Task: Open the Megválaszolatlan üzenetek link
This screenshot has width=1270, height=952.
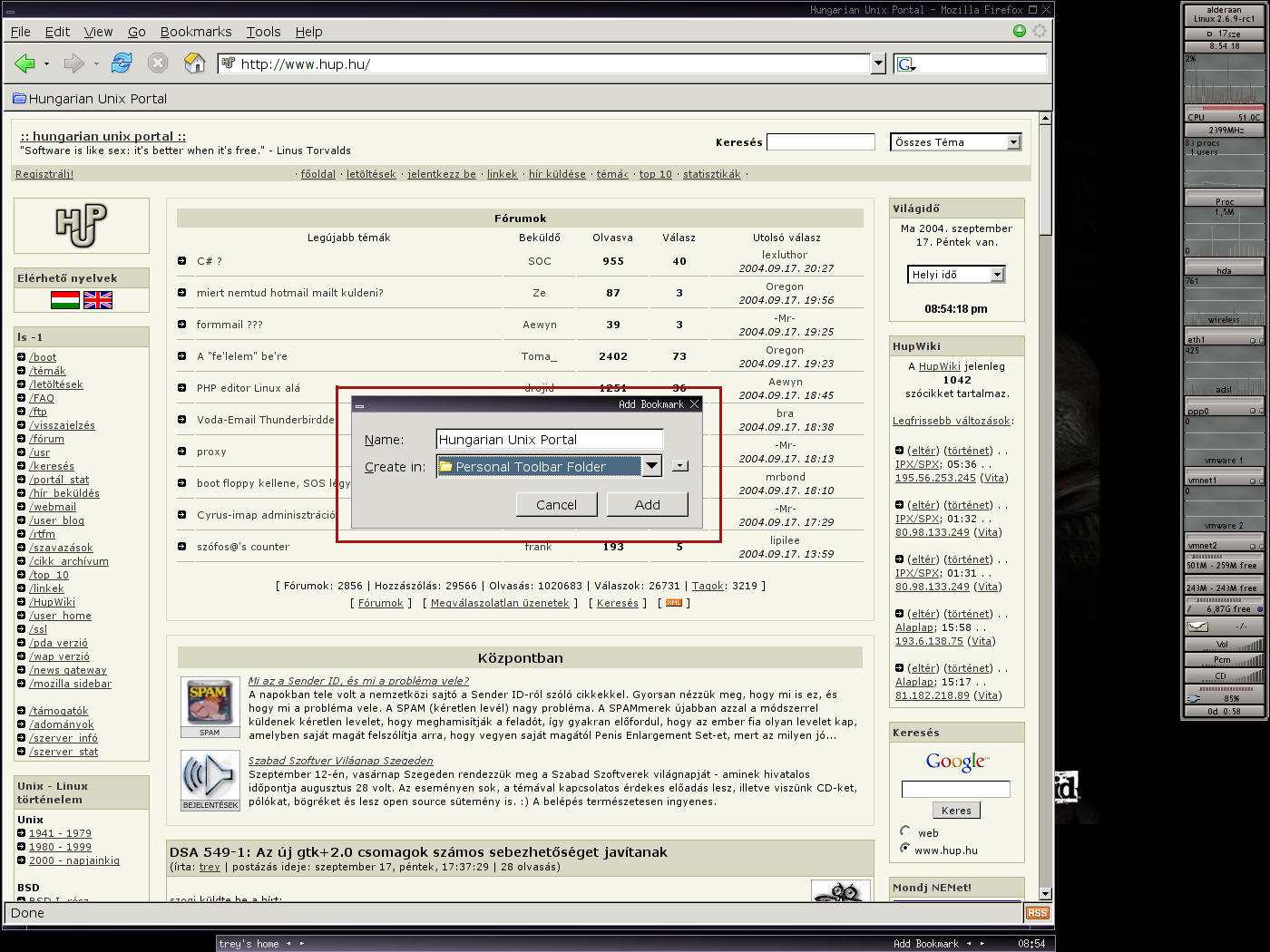Action: 500,603
